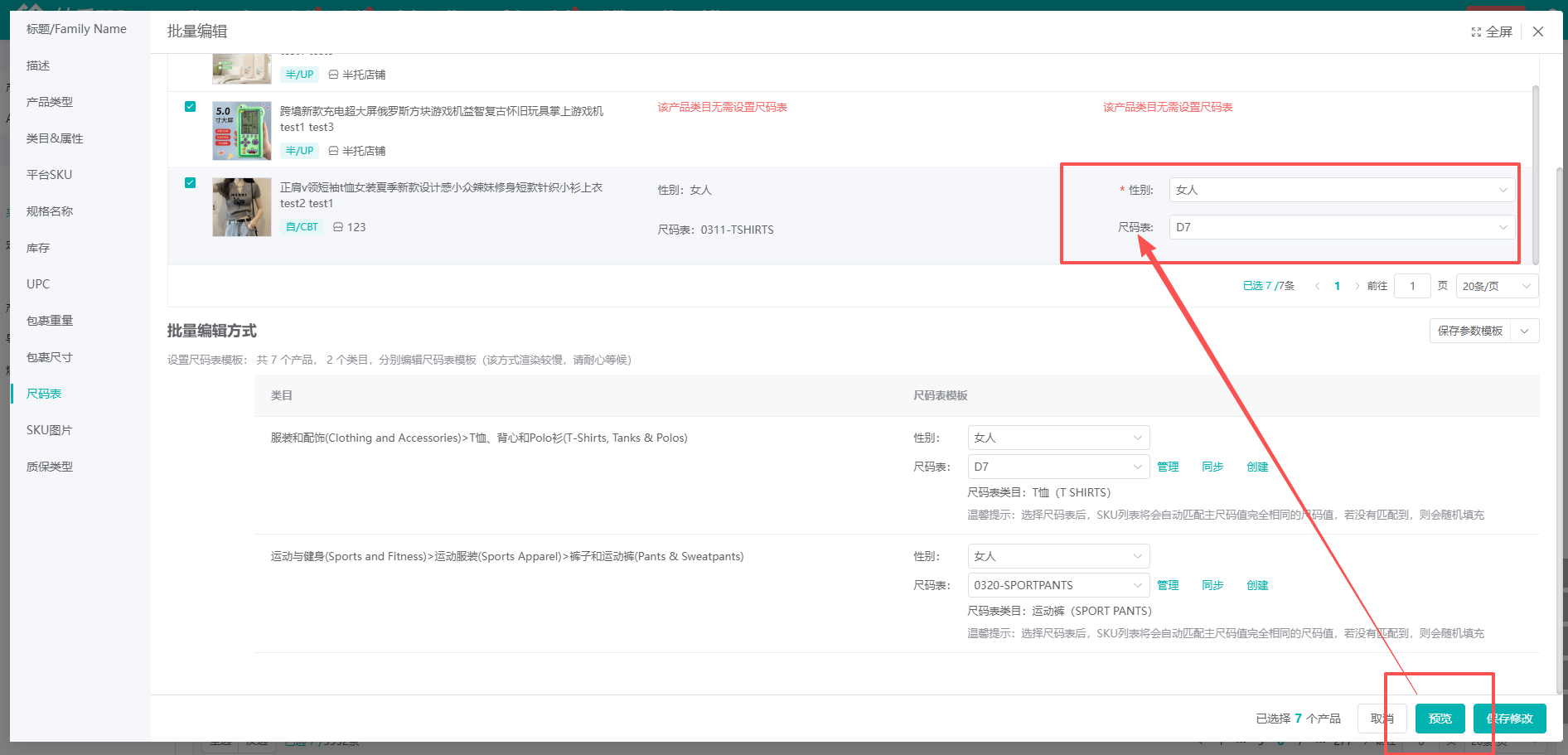
Task: Open 性别 dropdown in the T-shirt product row
Action: point(1342,190)
